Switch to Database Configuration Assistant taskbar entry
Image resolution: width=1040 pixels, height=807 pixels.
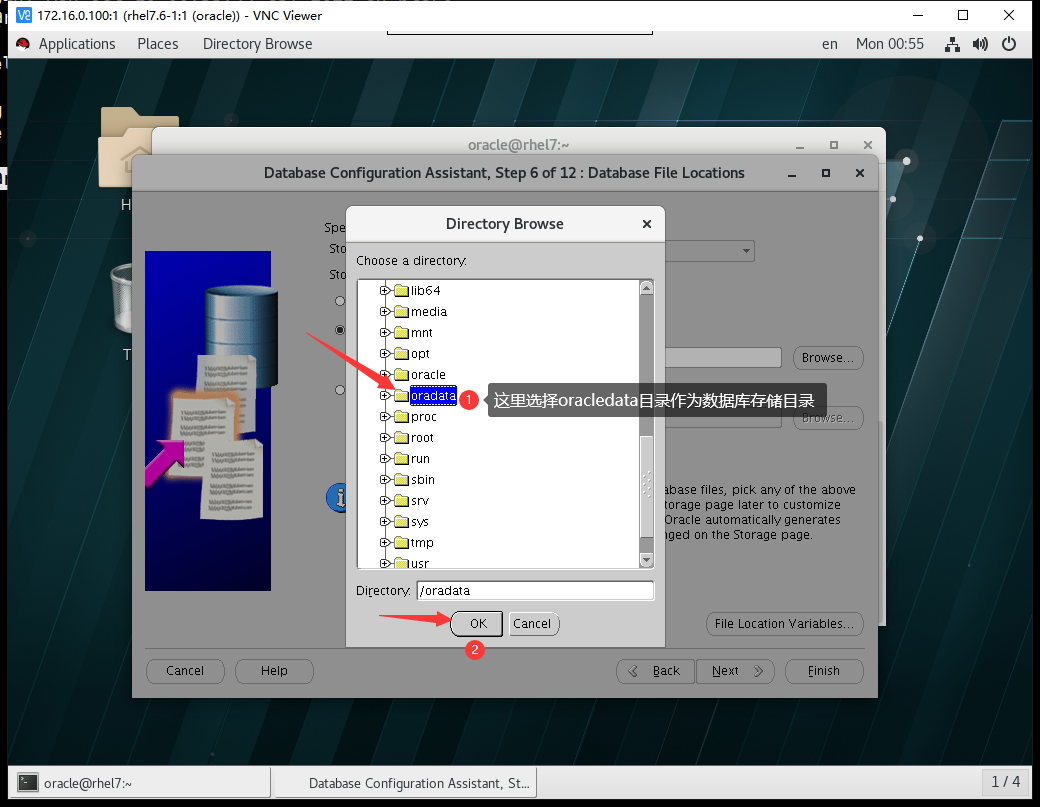point(406,782)
